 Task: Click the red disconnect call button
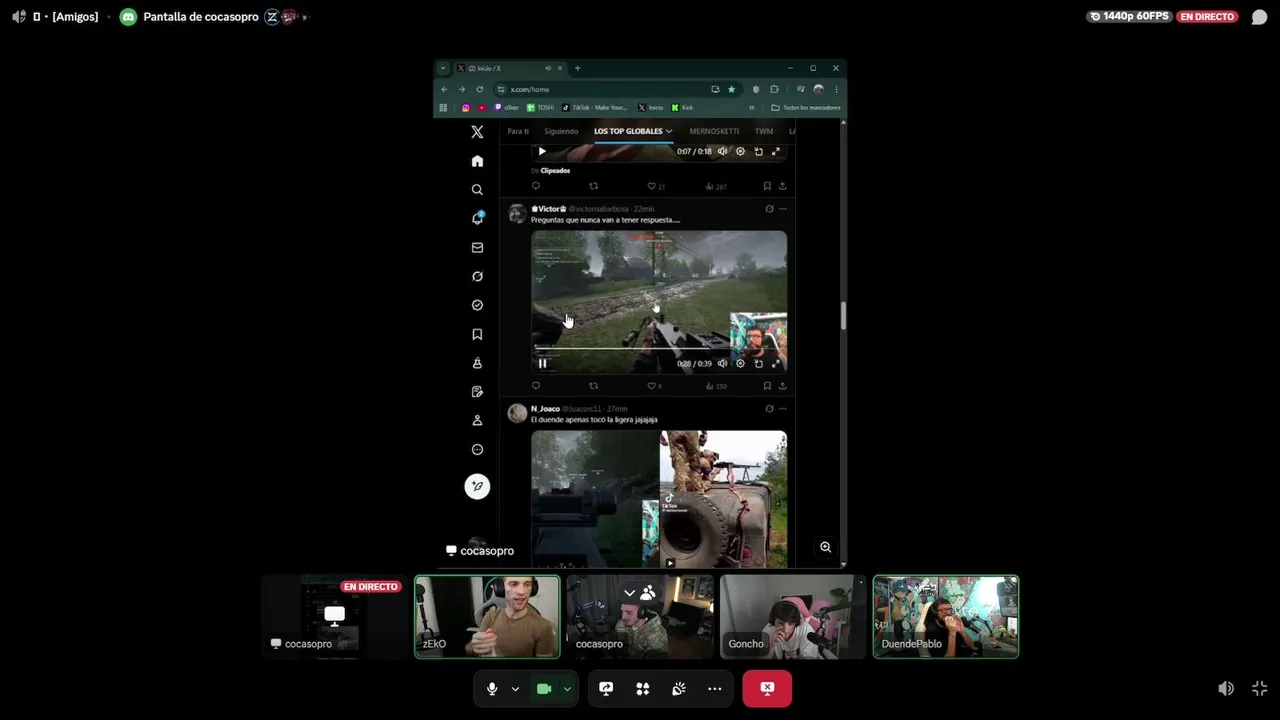pos(767,689)
